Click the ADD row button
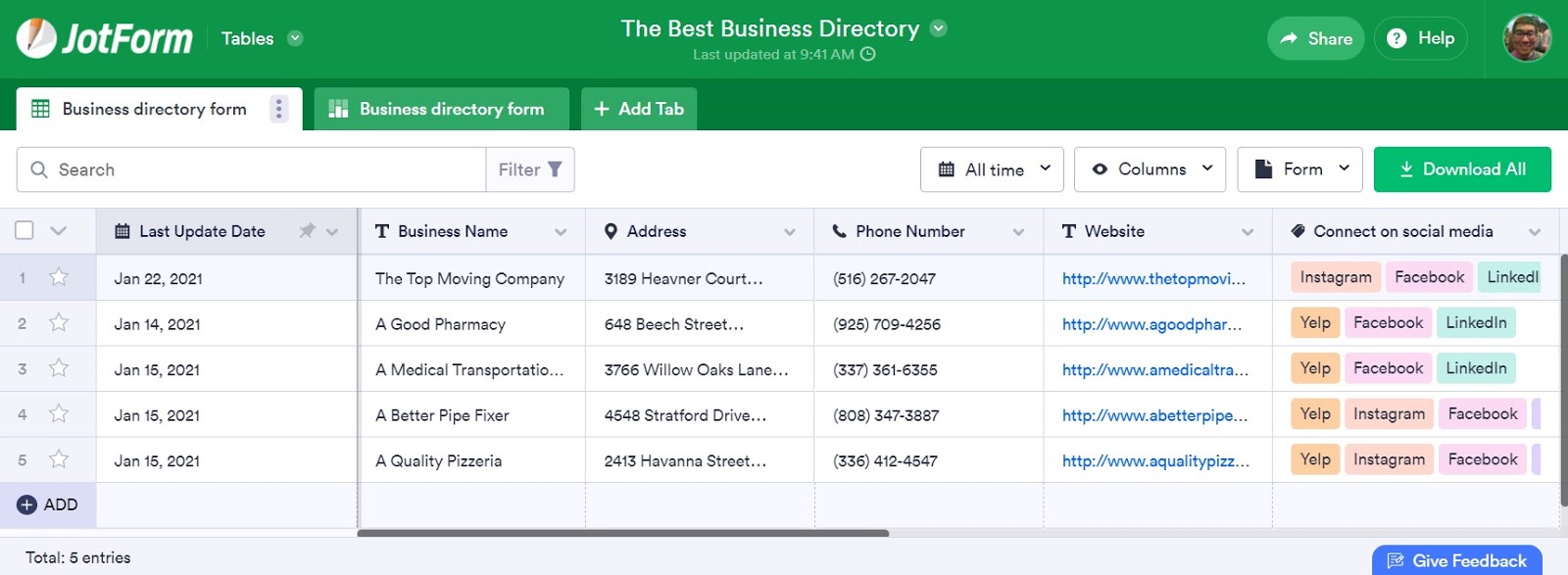1568x575 pixels. click(47, 504)
